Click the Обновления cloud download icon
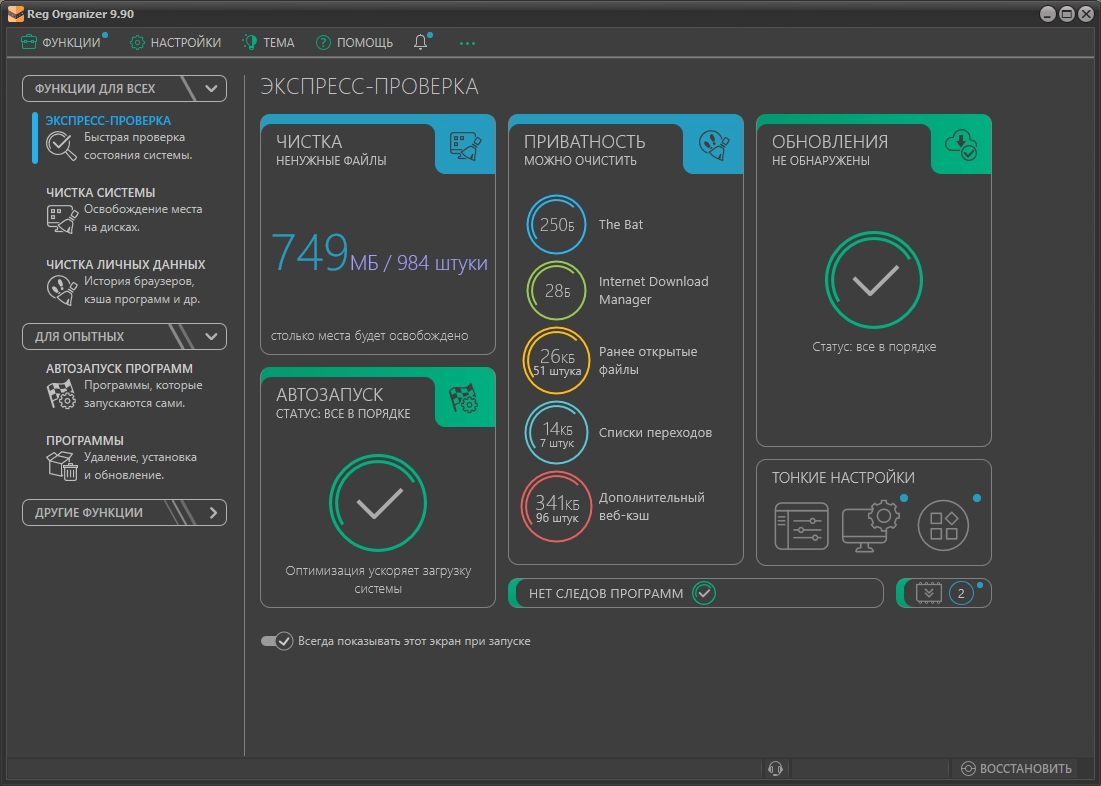Image resolution: width=1101 pixels, height=786 pixels. 961,146
